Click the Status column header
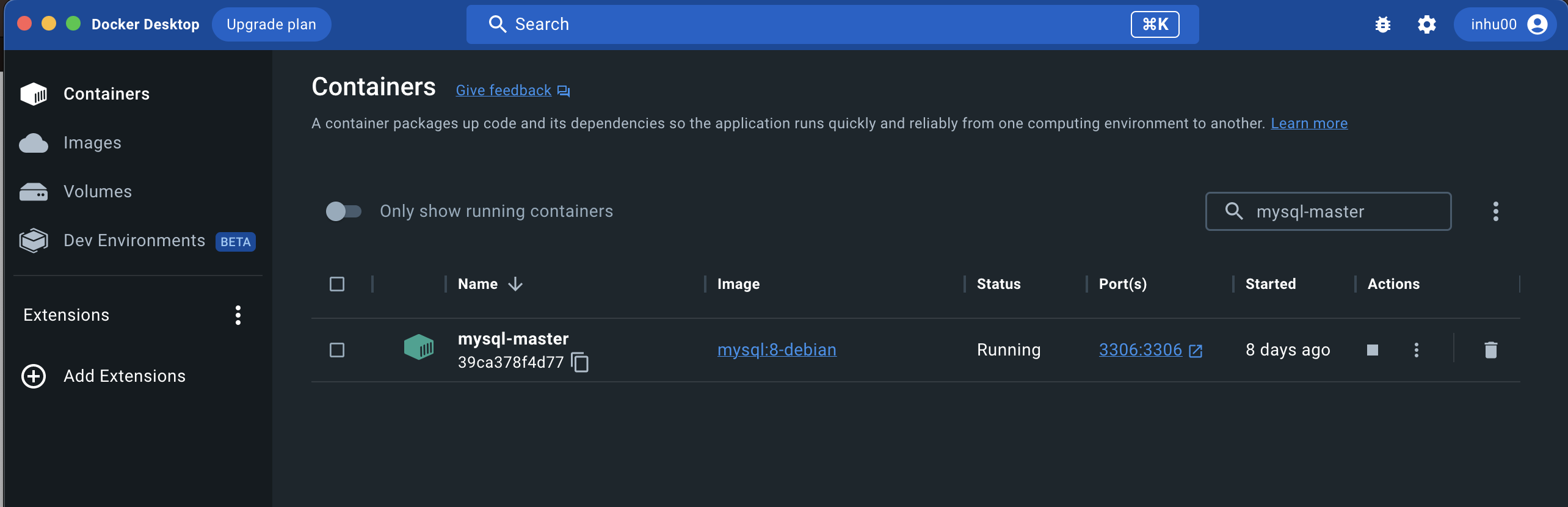The height and width of the screenshot is (507, 1568). (998, 284)
